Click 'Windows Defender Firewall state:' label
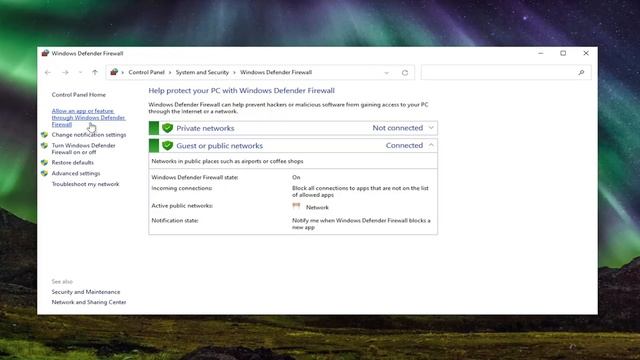The width and height of the screenshot is (640, 360). tap(195, 178)
